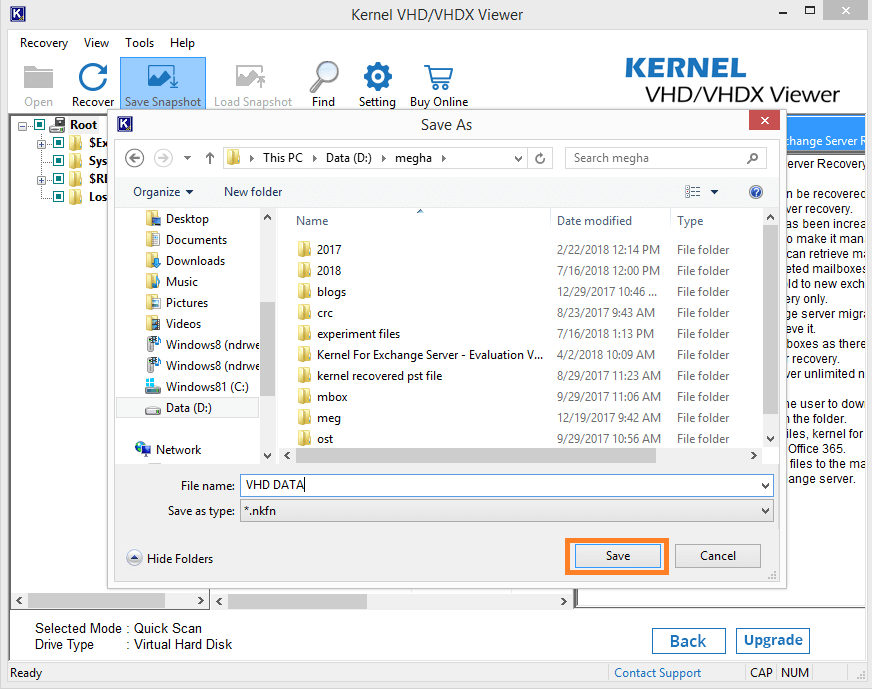This screenshot has height=689, width=877.
Task: Click the Upgrade button
Action: tap(773, 640)
